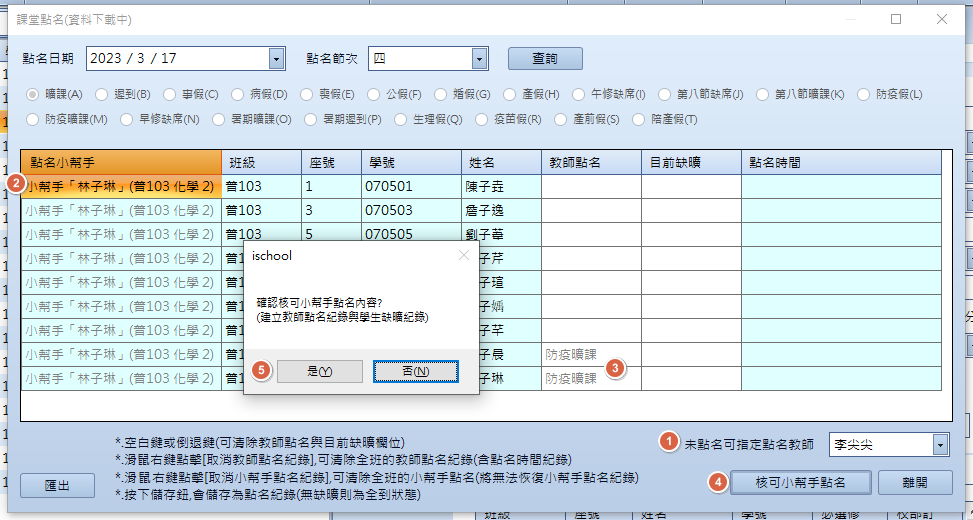Image resolution: width=973 pixels, height=520 pixels.
Task: Open the 點名教師 teacher dropdown
Action: [x=939, y=444]
